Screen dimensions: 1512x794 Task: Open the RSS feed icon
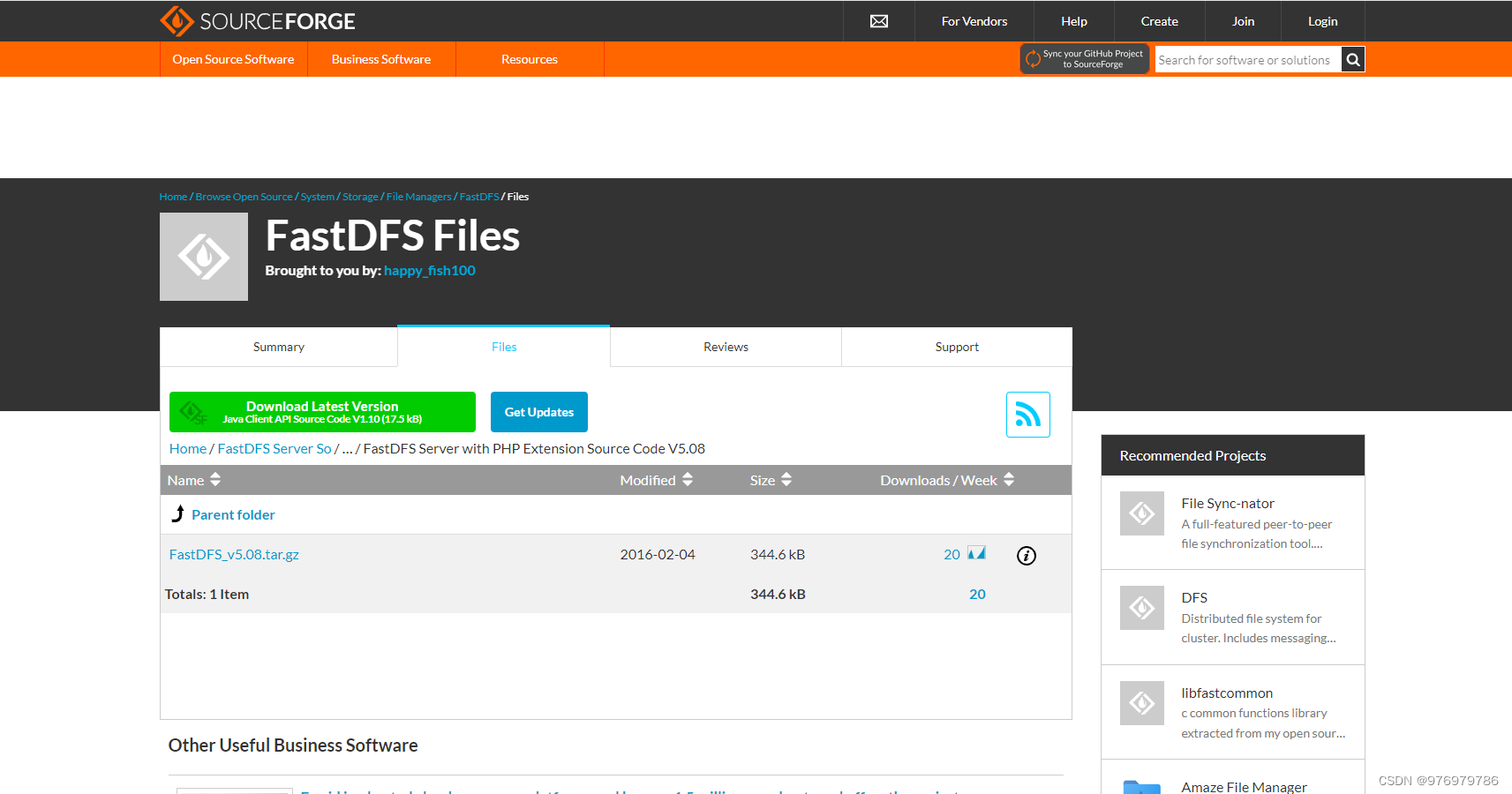(x=1028, y=415)
